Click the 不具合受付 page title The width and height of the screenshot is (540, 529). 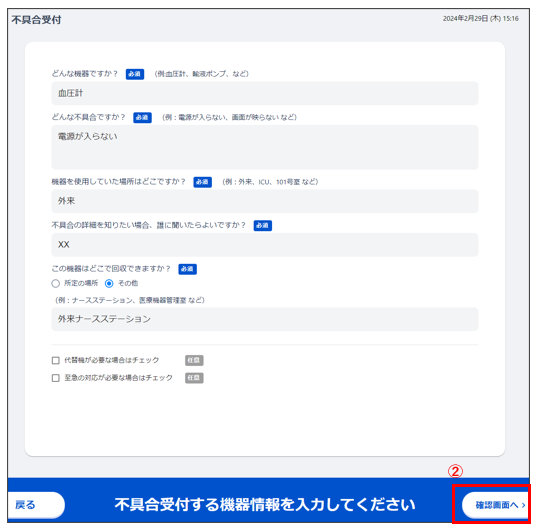click(37, 20)
